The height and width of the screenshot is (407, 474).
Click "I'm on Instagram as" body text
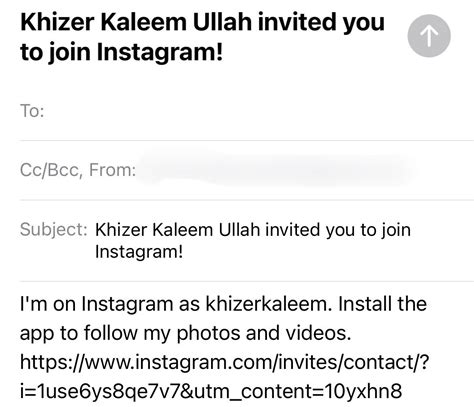coord(110,304)
